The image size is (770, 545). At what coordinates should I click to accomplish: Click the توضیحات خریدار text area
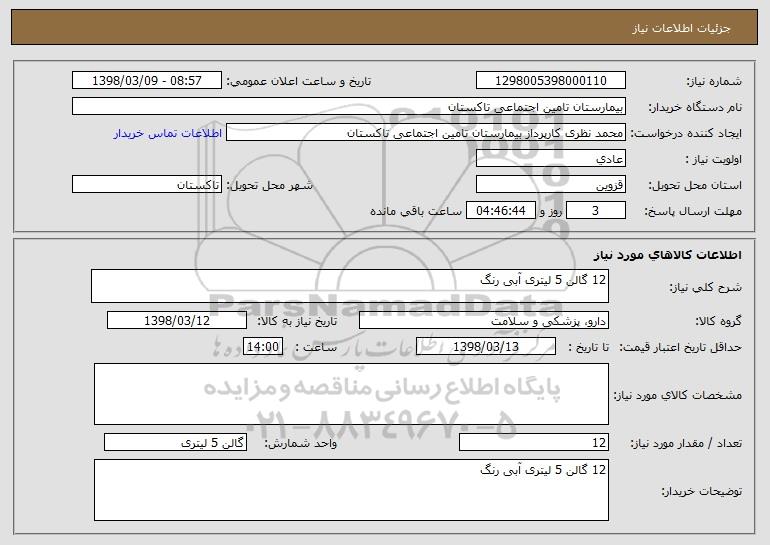tap(351, 490)
